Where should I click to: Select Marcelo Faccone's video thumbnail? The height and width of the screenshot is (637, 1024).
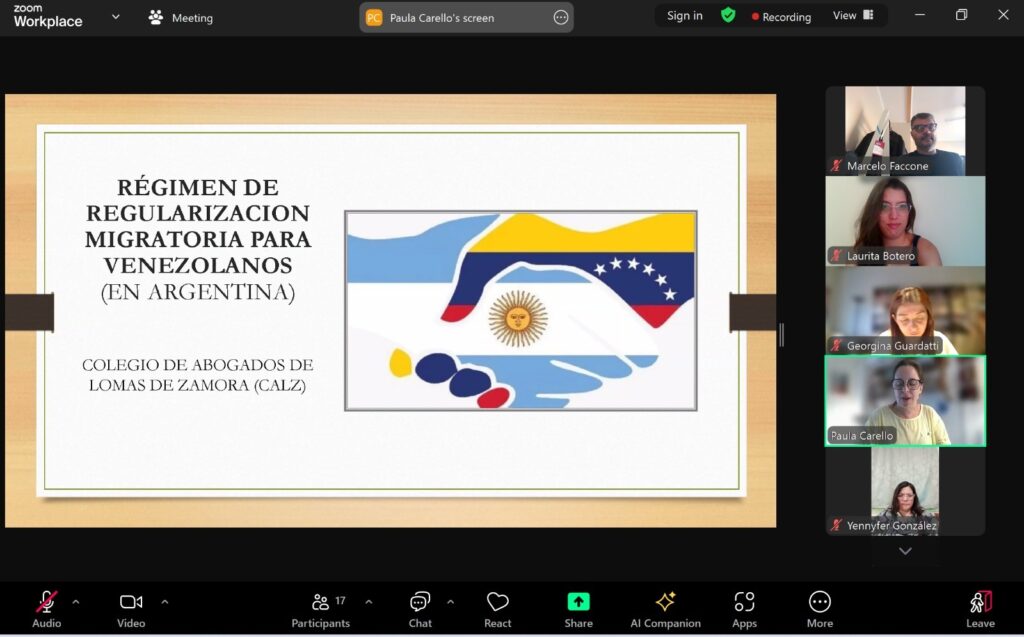pyautogui.click(x=905, y=131)
